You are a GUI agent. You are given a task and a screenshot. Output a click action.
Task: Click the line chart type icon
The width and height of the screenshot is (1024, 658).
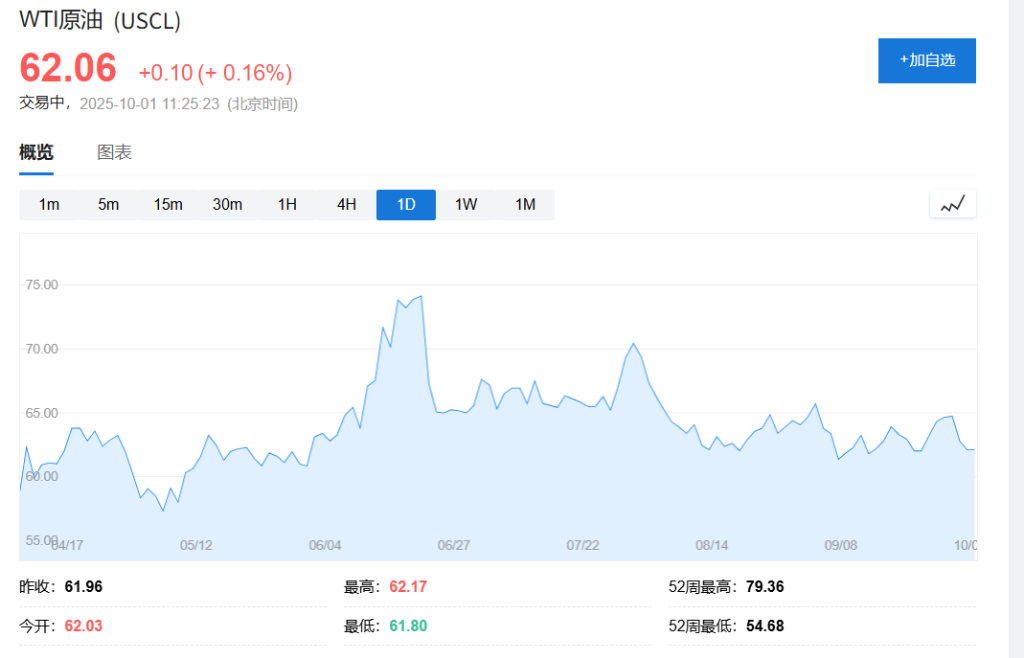click(952, 204)
